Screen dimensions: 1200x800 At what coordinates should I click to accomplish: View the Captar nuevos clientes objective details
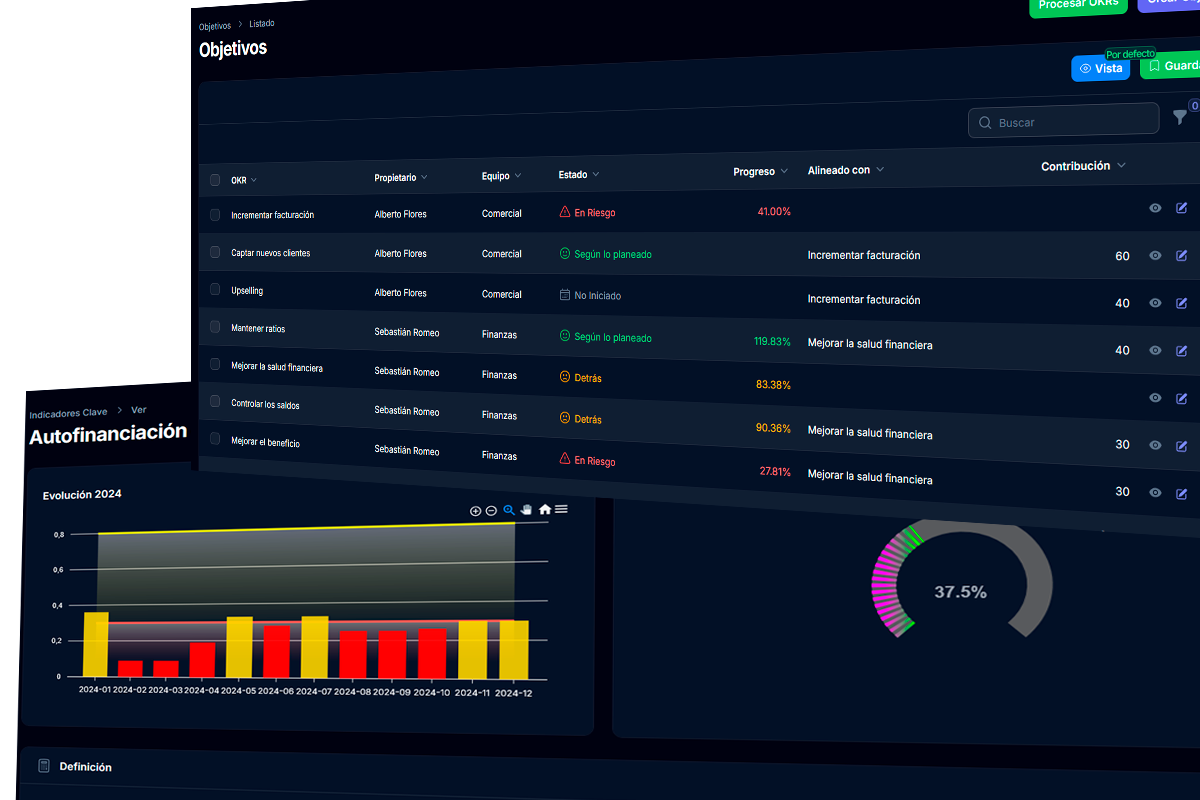click(1155, 256)
